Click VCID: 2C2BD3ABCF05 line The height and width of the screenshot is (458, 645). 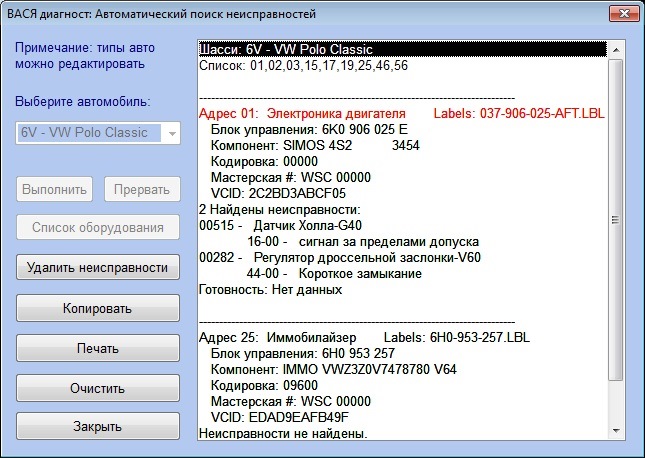278,194
